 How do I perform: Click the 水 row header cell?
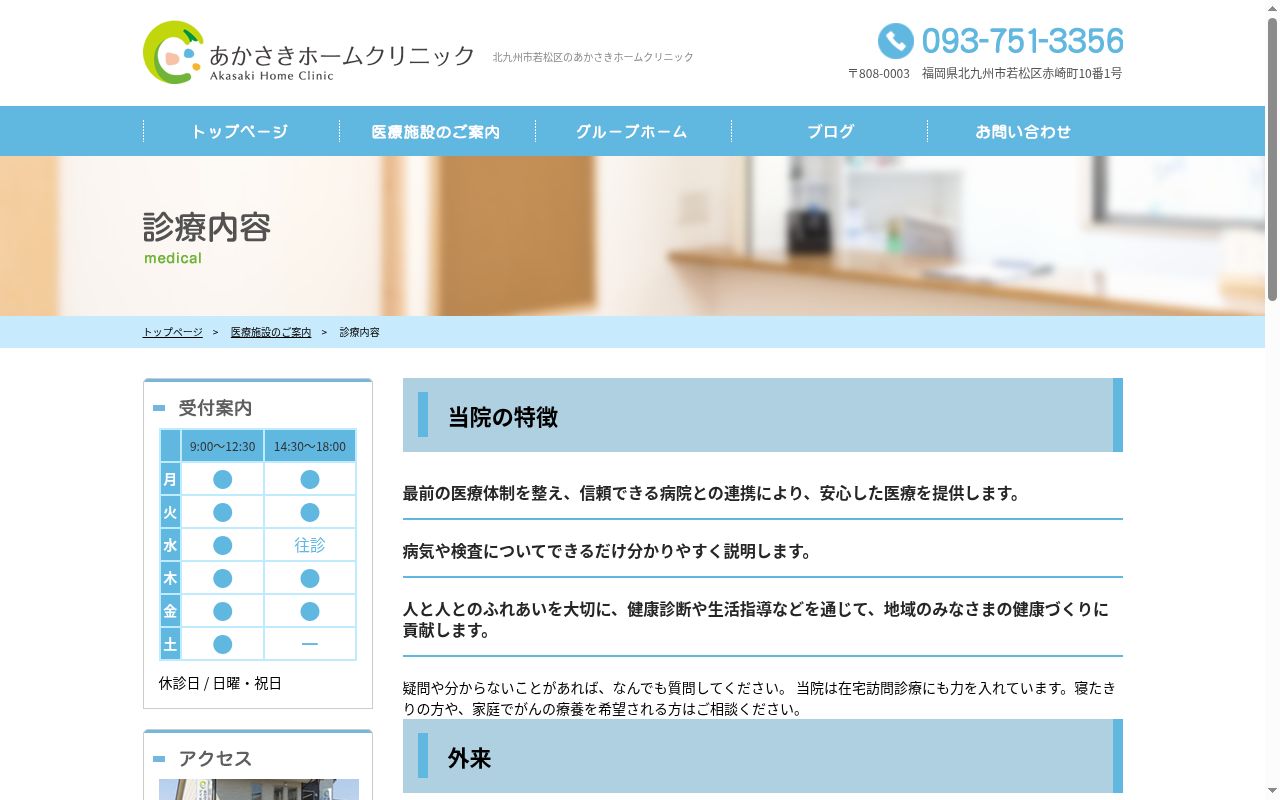click(170, 545)
